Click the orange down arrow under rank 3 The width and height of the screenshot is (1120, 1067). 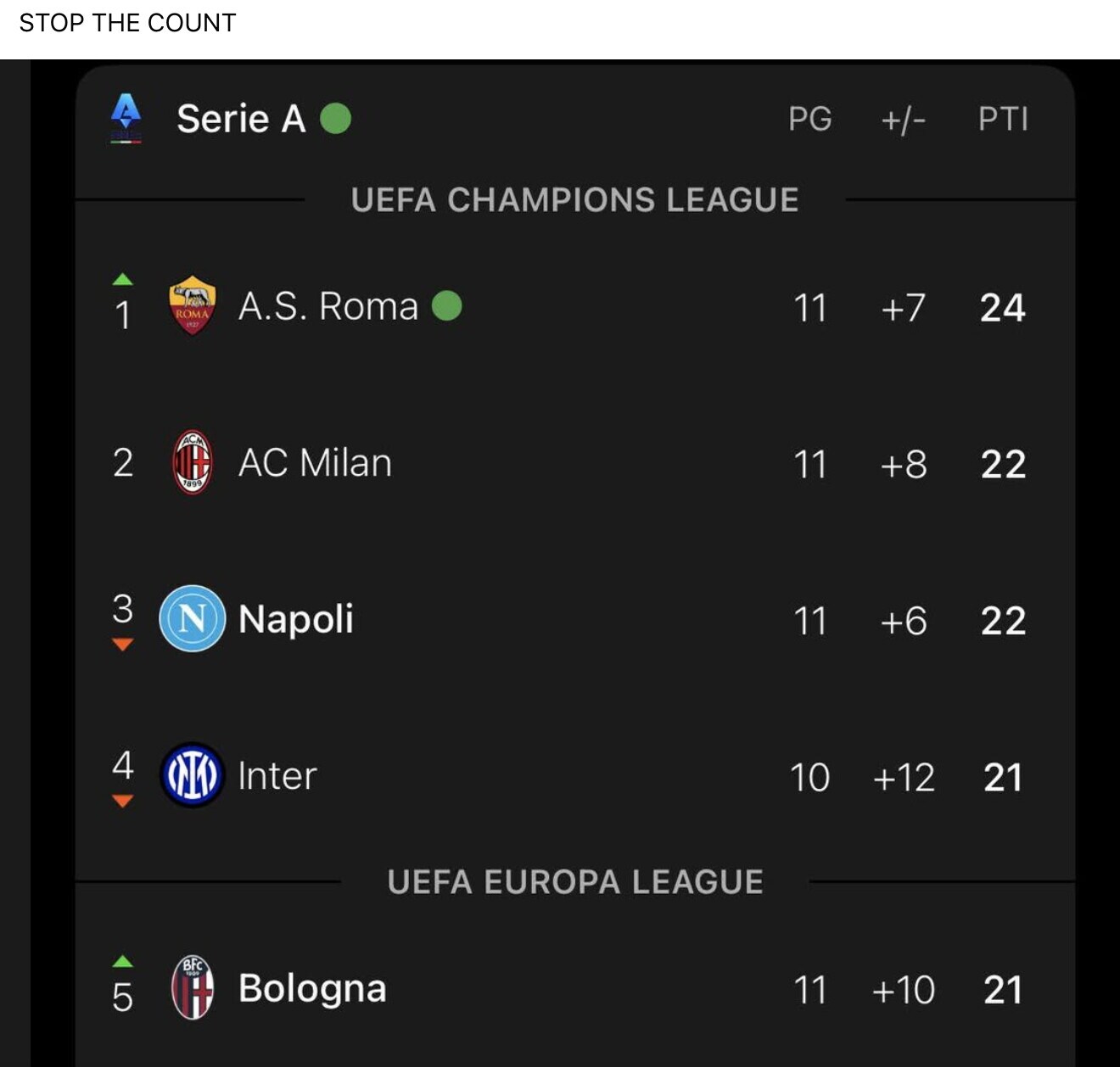pos(123,645)
